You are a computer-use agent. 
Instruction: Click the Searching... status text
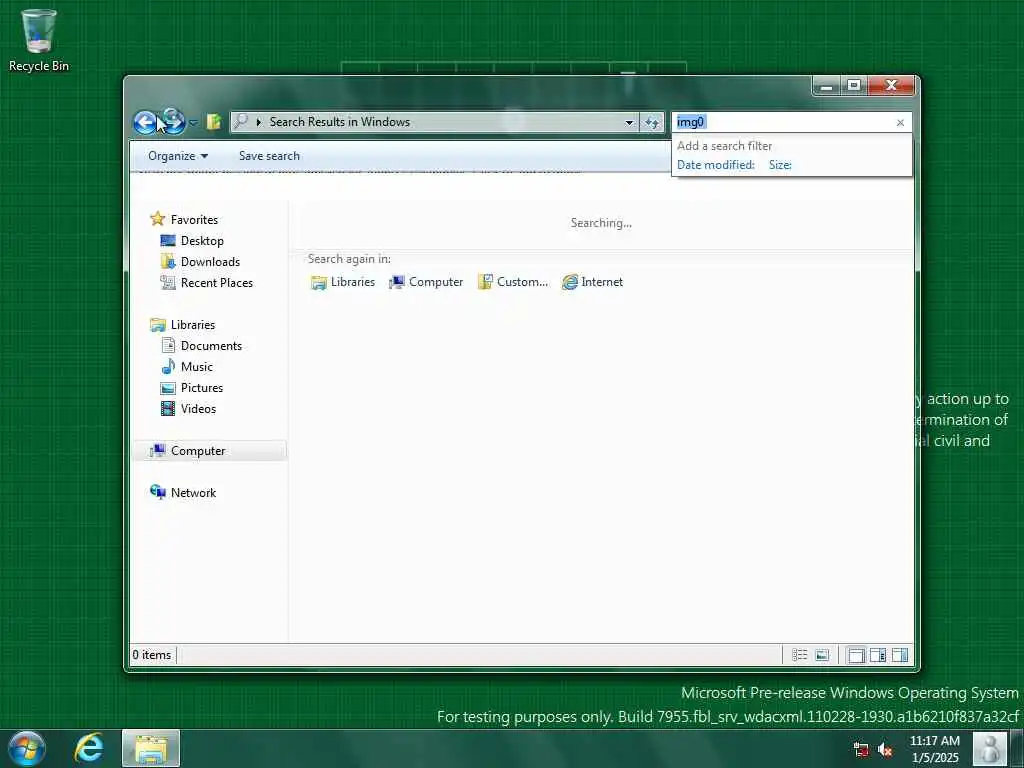(x=601, y=223)
